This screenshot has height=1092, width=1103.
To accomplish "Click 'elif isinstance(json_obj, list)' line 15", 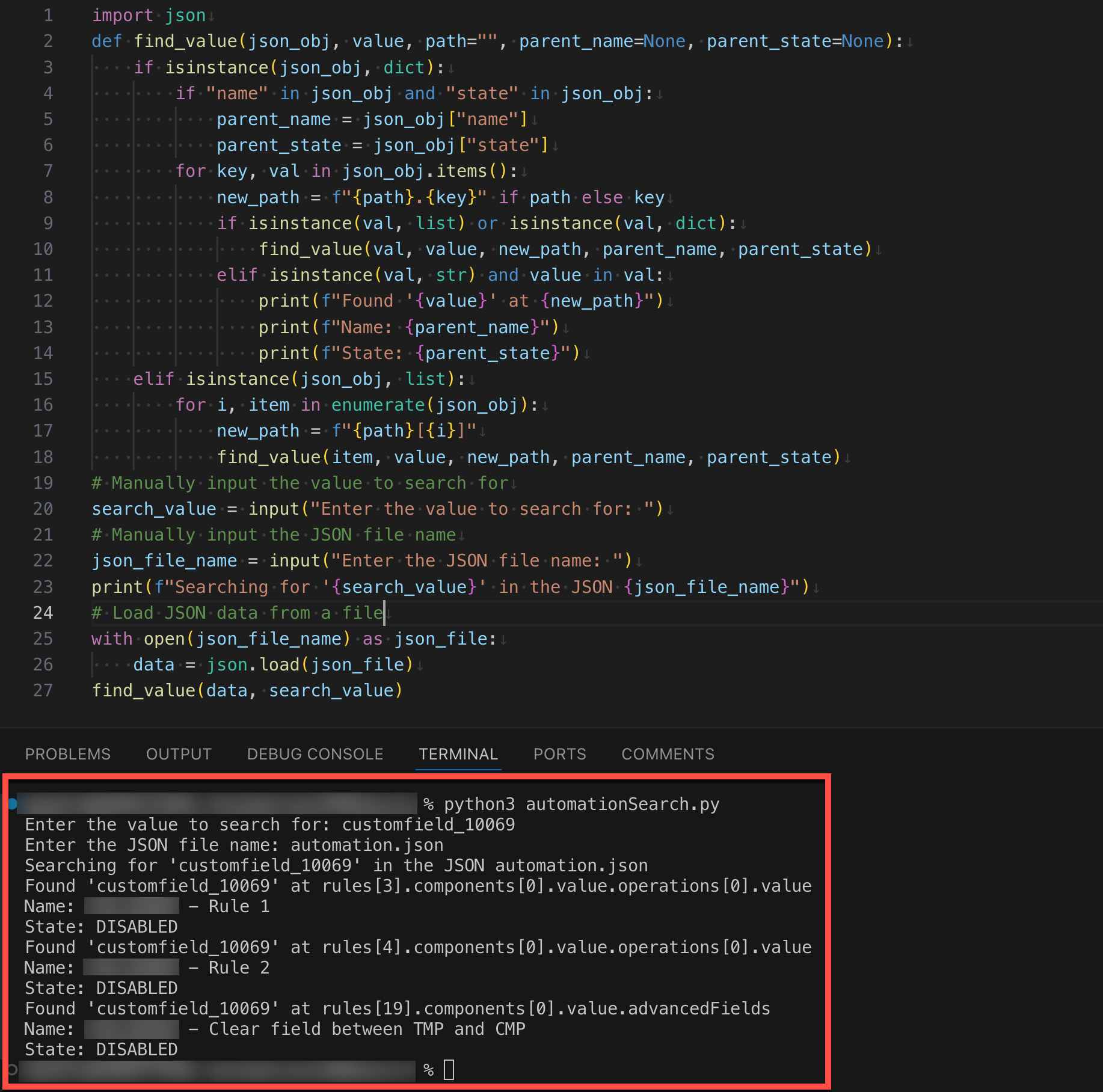I will (299, 379).
